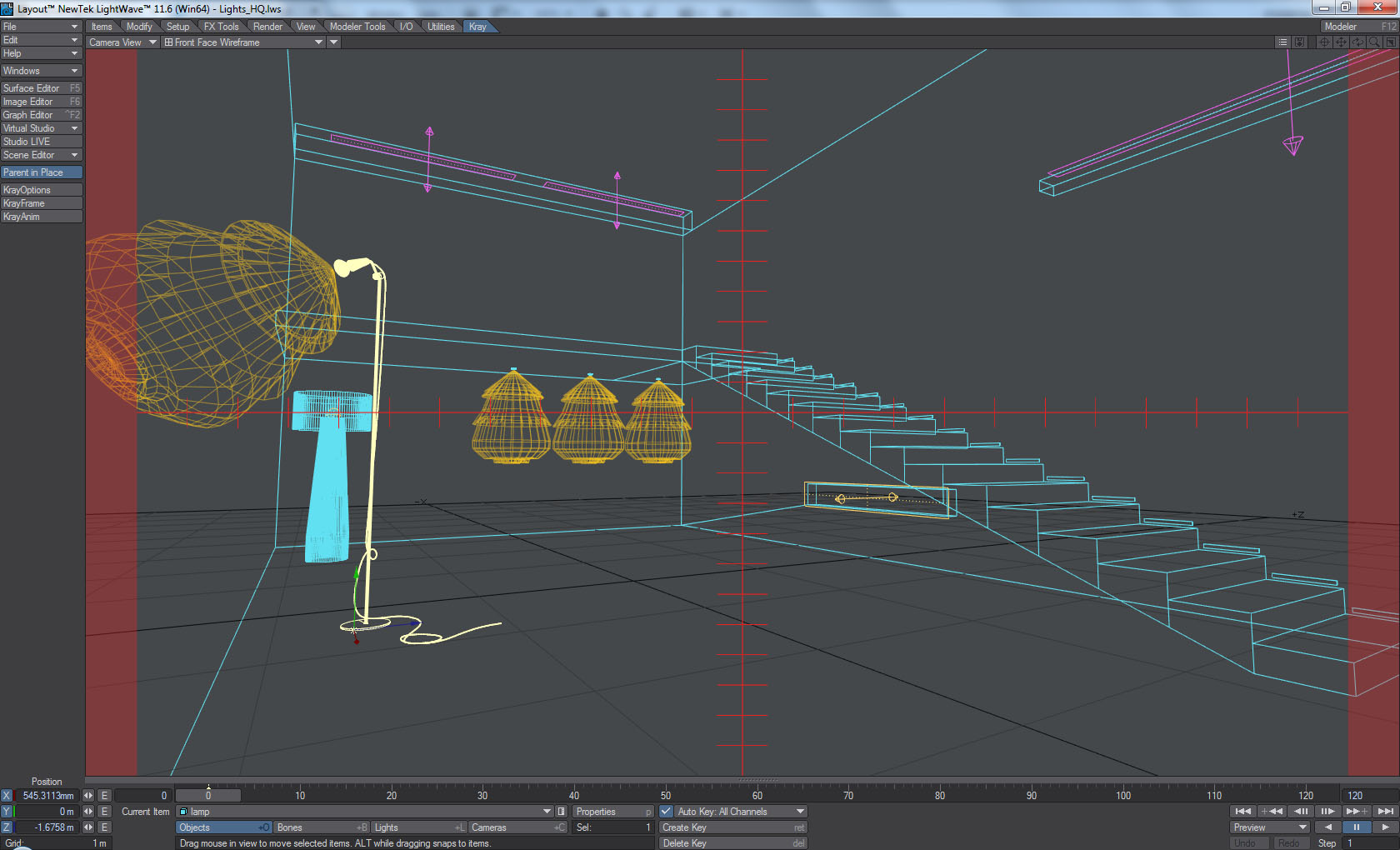Jump to first frame in timeline
Image resolution: width=1400 pixels, height=850 pixels.
pos(1242,812)
